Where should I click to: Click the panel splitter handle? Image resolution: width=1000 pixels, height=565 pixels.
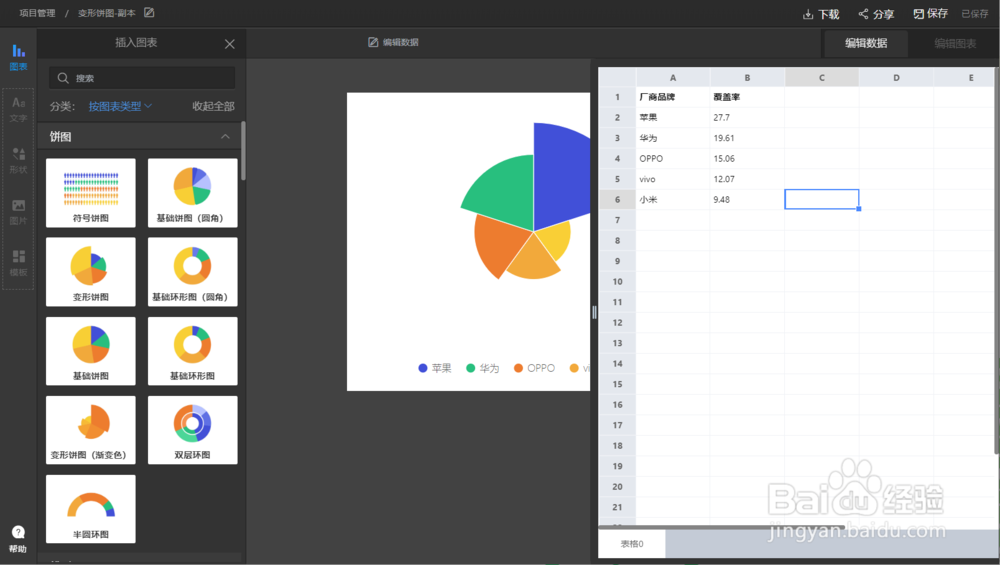coord(594,312)
